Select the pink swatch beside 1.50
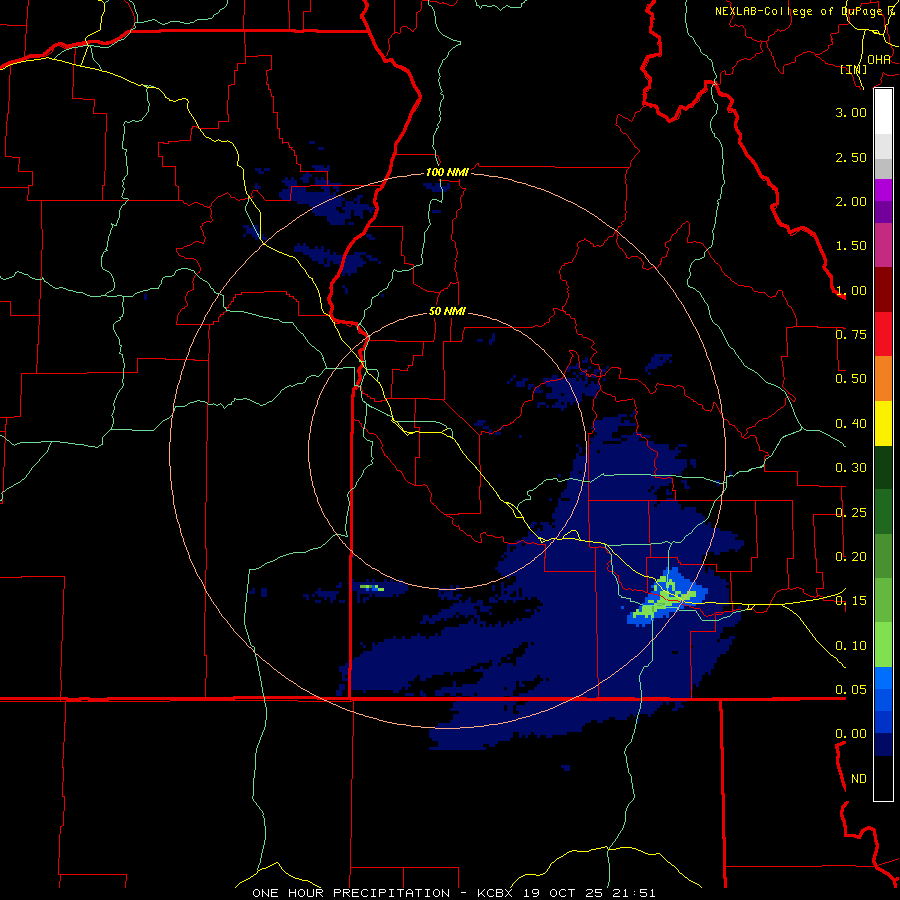Image resolution: width=900 pixels, height=900 pixels. 883,246
